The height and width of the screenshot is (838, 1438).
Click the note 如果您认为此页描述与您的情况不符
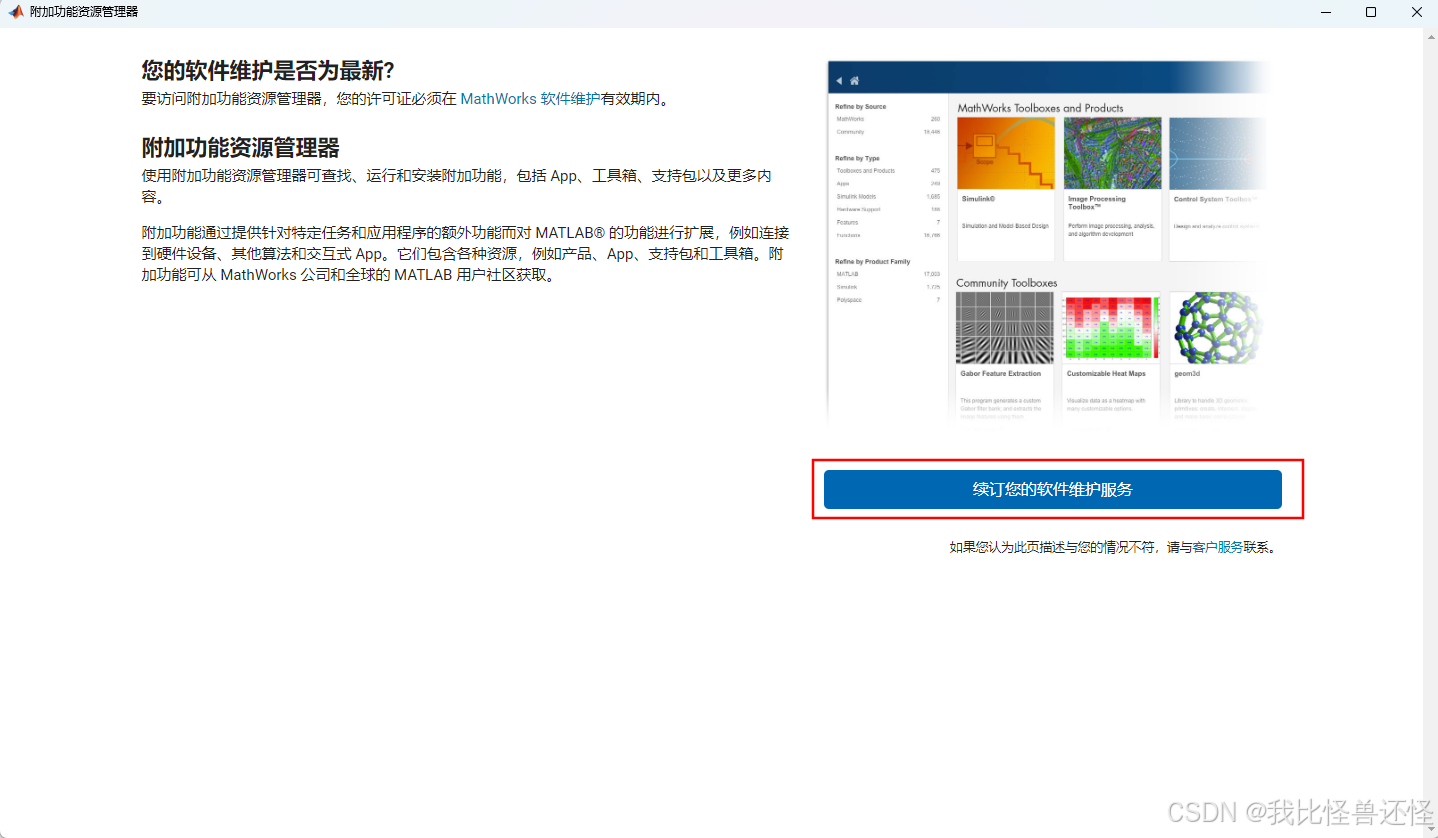pos(1113,547)
